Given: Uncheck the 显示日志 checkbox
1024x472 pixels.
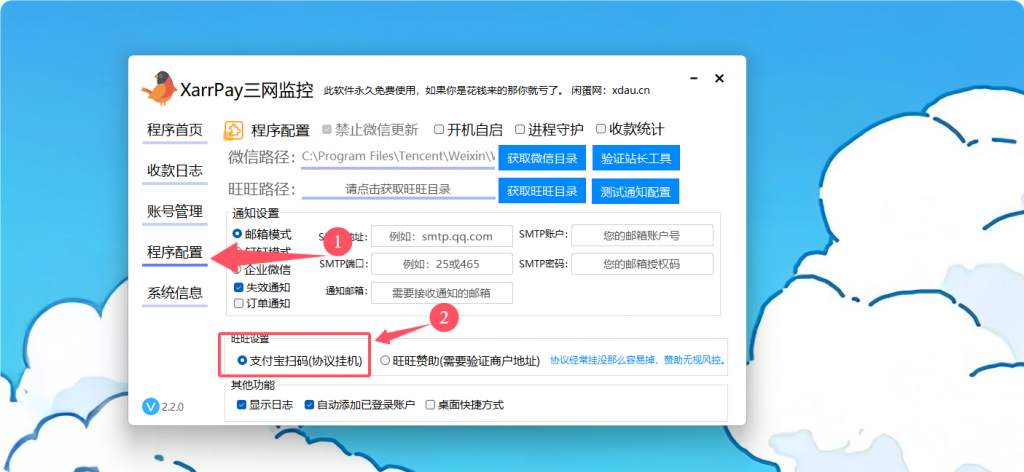Looking at the screenshot, I should pos(241,405).
